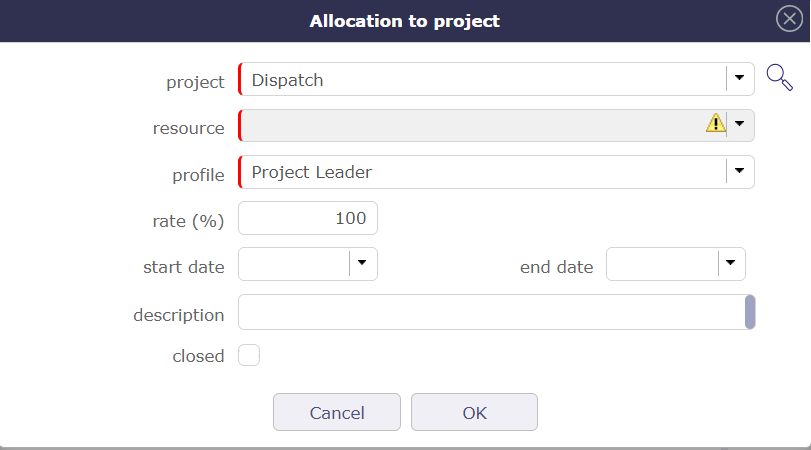Click the rate (%) input field
The height and width of the screenshot is (450, 811).
[x=308, y=218]
